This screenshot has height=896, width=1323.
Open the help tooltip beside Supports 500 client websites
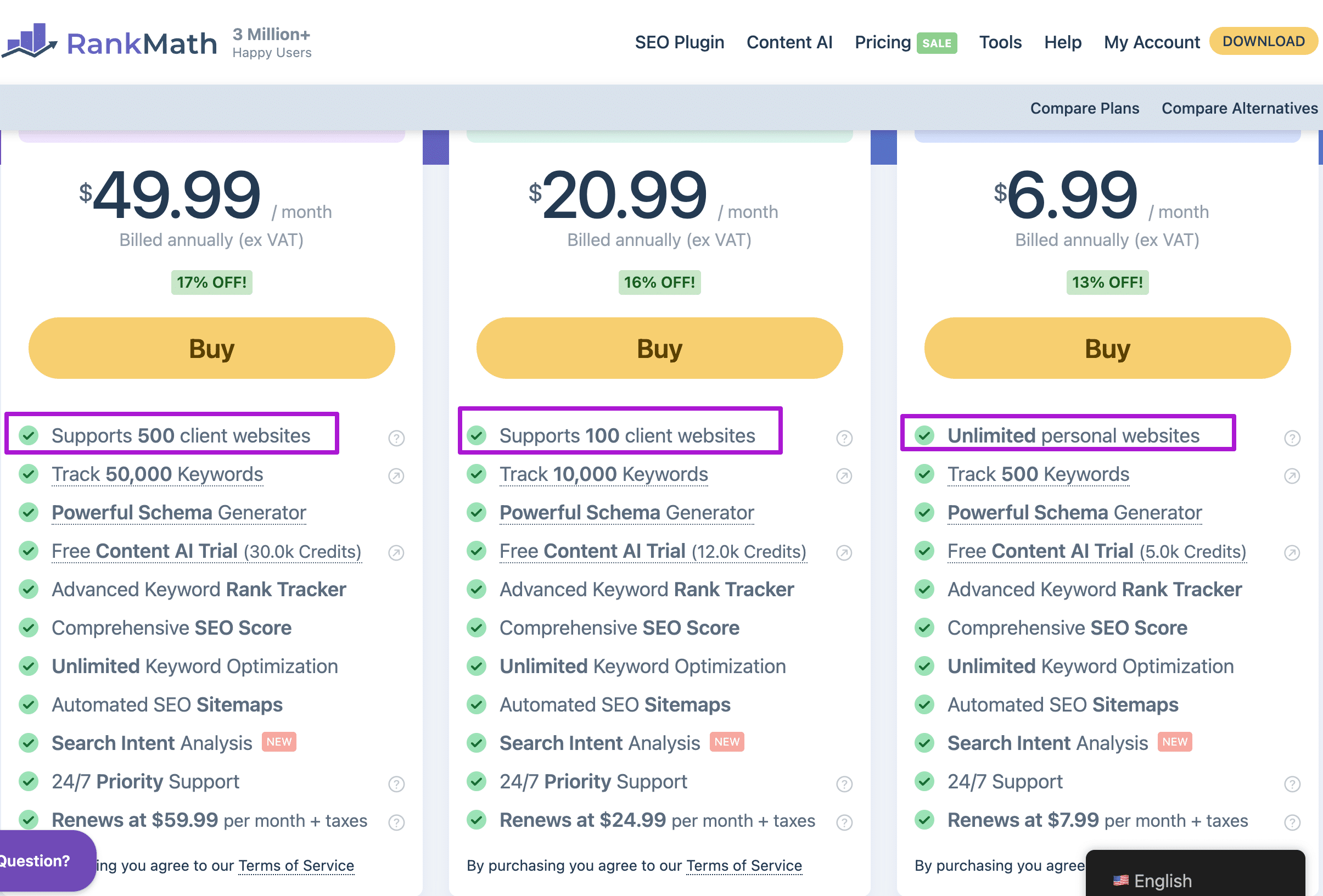click(396, 438)
